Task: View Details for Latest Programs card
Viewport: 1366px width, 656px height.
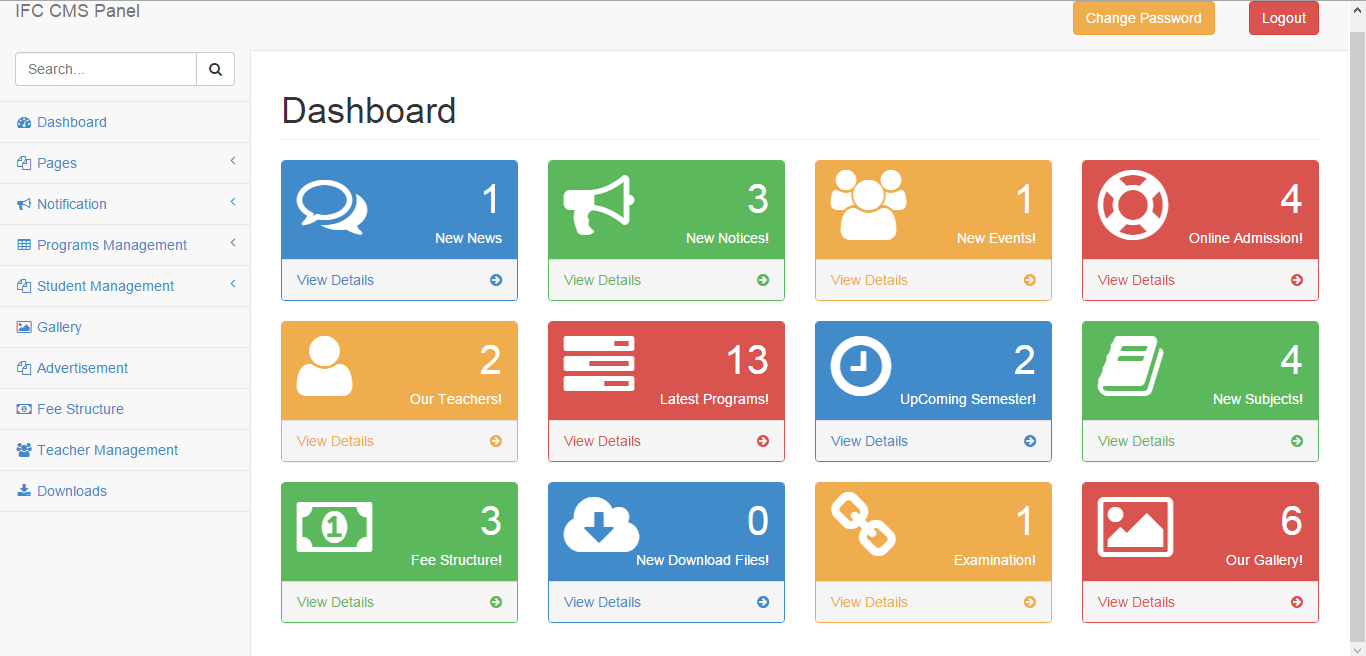Action: pos(602,441)
